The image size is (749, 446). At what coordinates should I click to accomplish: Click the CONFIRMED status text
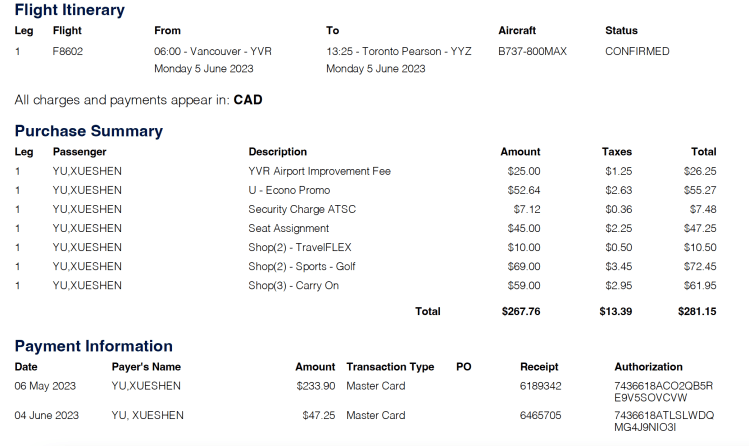click(x=637, y=51)
